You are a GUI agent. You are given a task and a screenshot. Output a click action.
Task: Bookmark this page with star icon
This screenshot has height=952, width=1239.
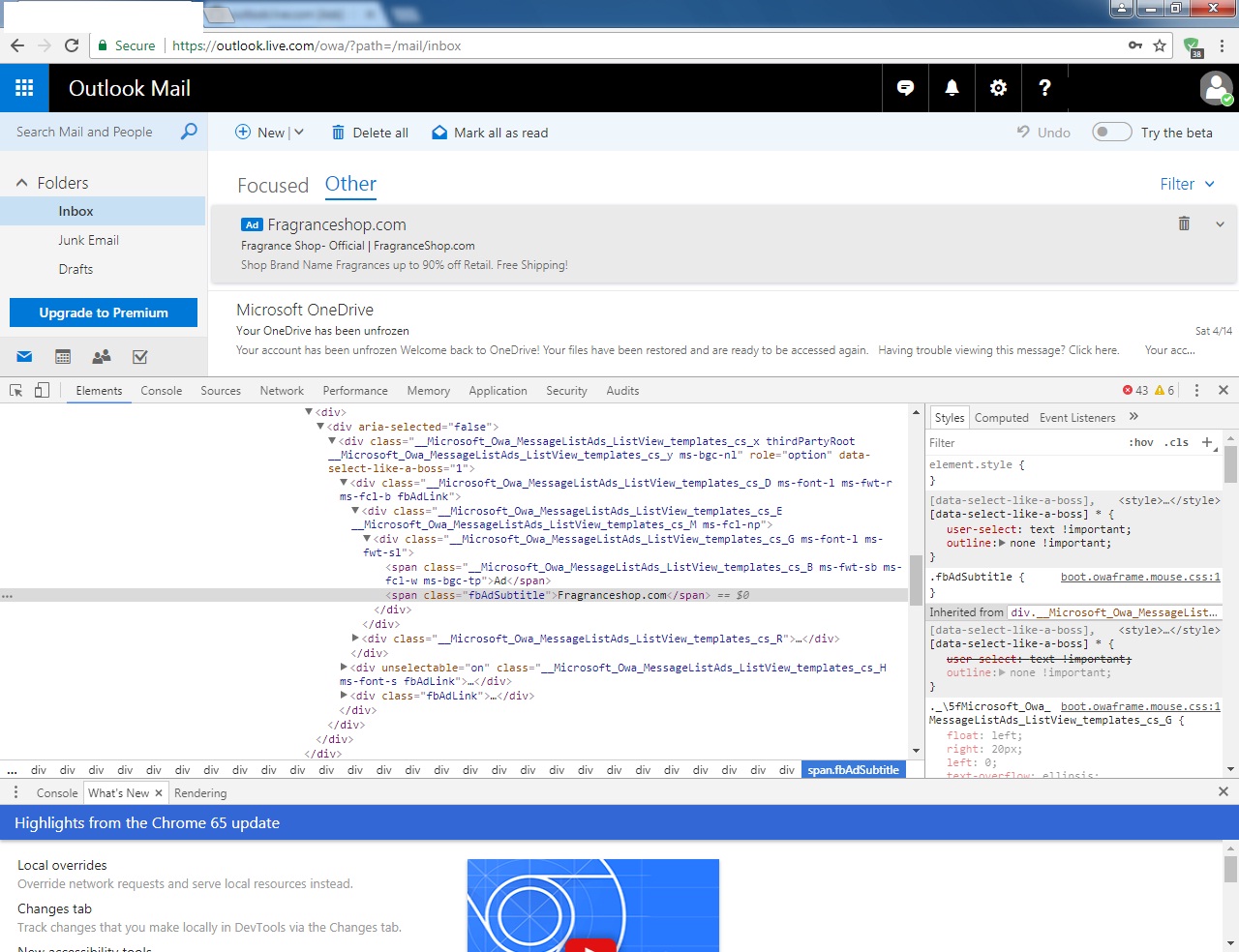[x=1160, y=45]
